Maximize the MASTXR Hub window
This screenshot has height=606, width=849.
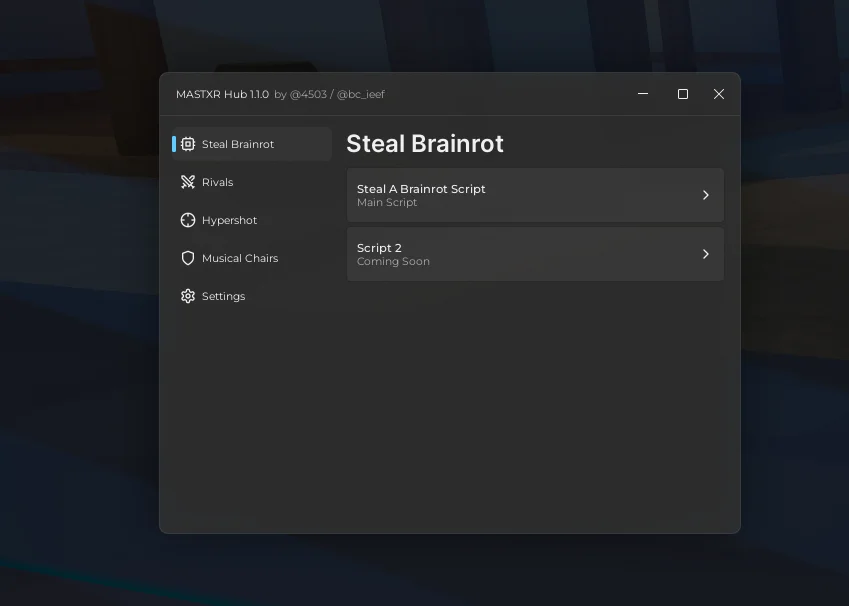pos(683,94)
